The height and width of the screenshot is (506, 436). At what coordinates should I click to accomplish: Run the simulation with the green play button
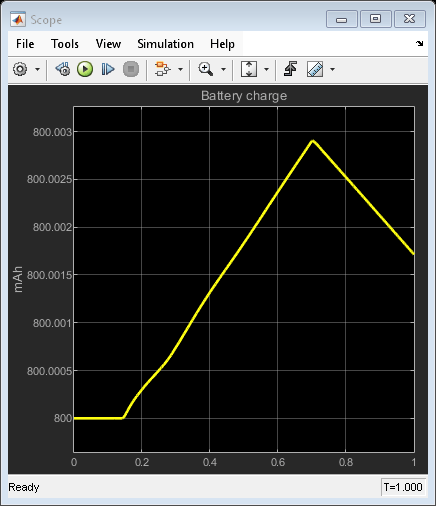85,69
